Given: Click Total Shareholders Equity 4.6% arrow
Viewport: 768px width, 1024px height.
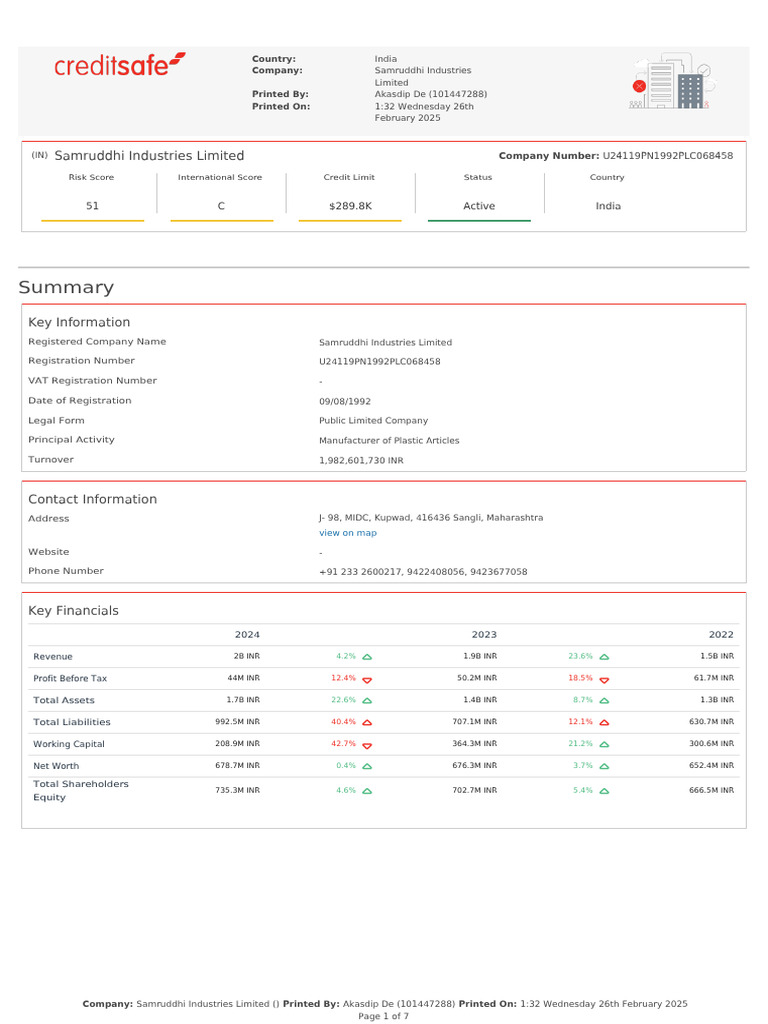Looking at the screenshot, I should pyautogui.click(x=366, y=791).
